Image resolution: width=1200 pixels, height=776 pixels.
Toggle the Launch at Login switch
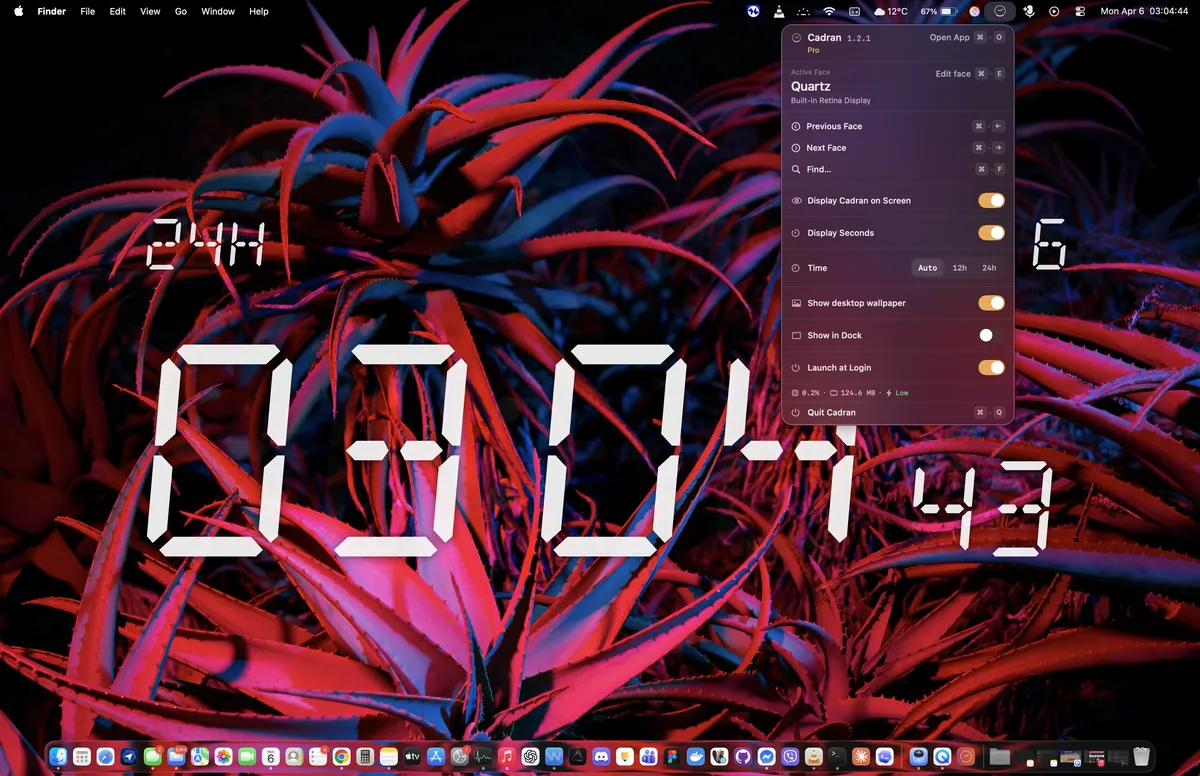coord(991,368)
